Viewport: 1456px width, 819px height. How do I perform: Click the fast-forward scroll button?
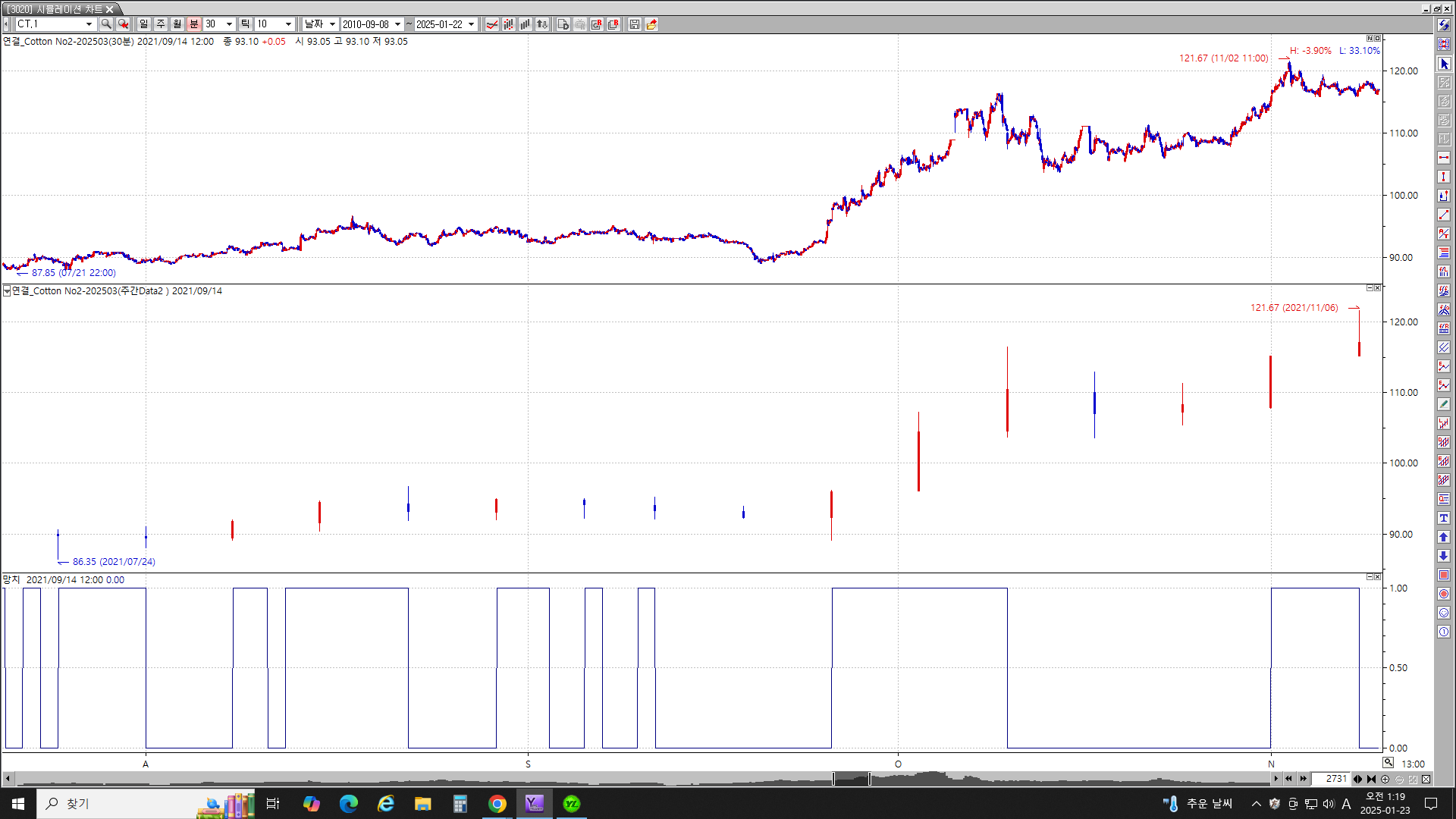(x=1303, y=779)
